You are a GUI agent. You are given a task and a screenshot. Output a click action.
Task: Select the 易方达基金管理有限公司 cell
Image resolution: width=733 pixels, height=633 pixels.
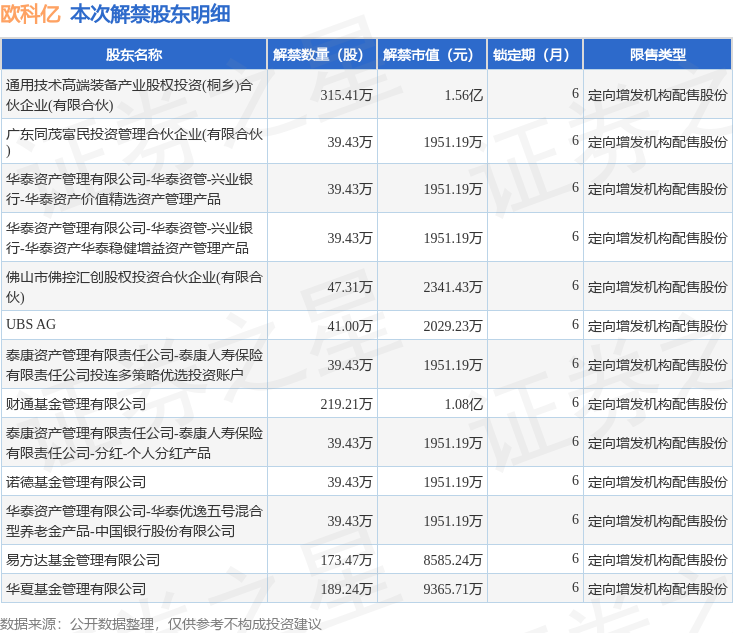tap(134, 559)
